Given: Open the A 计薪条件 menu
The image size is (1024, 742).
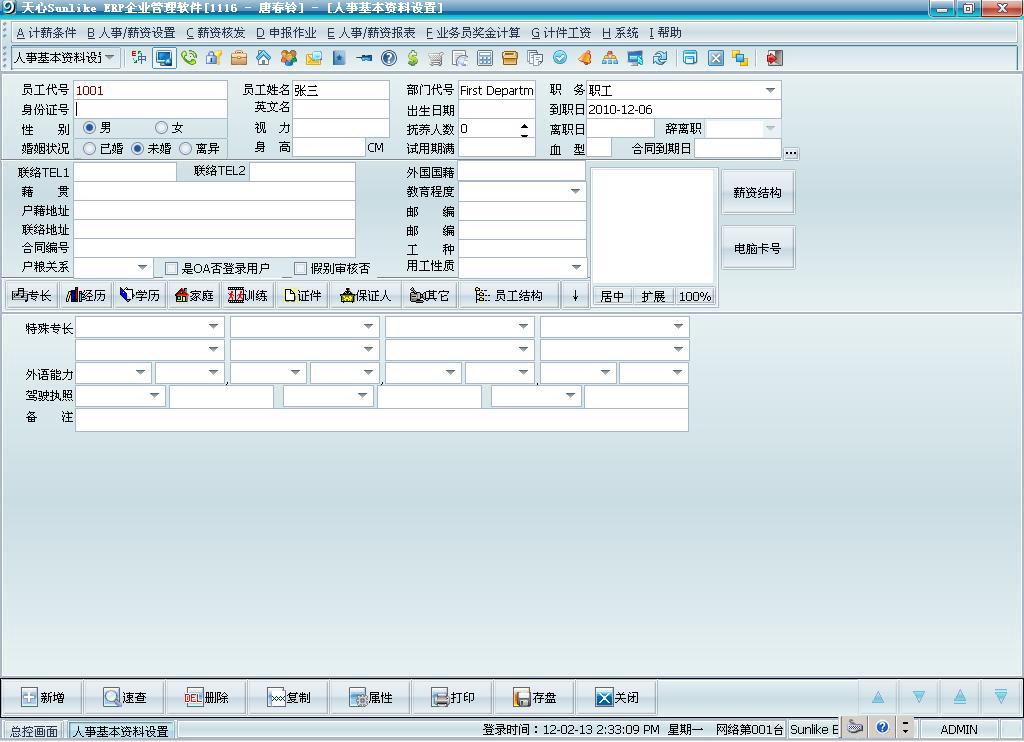Looking at the screenshot, I should coord(46,33).
